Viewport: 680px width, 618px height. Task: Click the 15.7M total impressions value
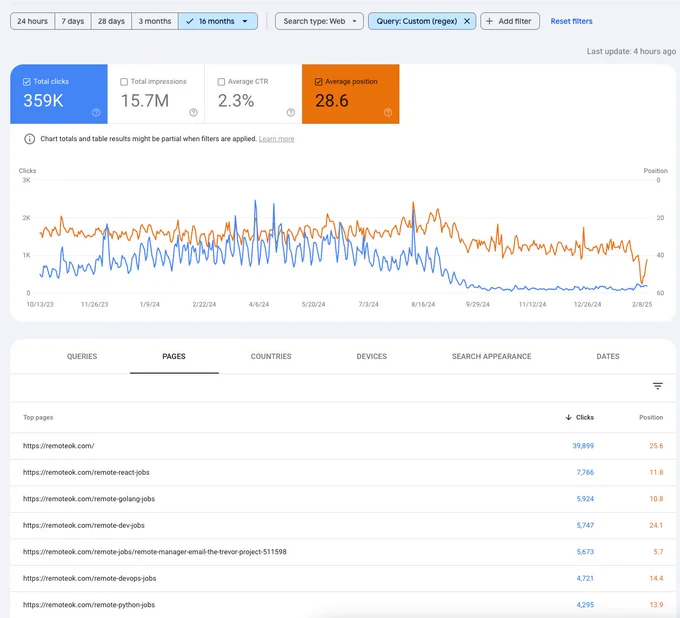[x=145, y=101]
